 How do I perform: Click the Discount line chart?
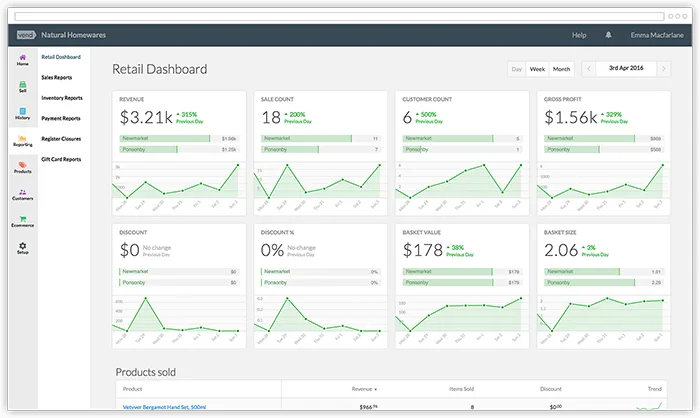coord(179,314)
